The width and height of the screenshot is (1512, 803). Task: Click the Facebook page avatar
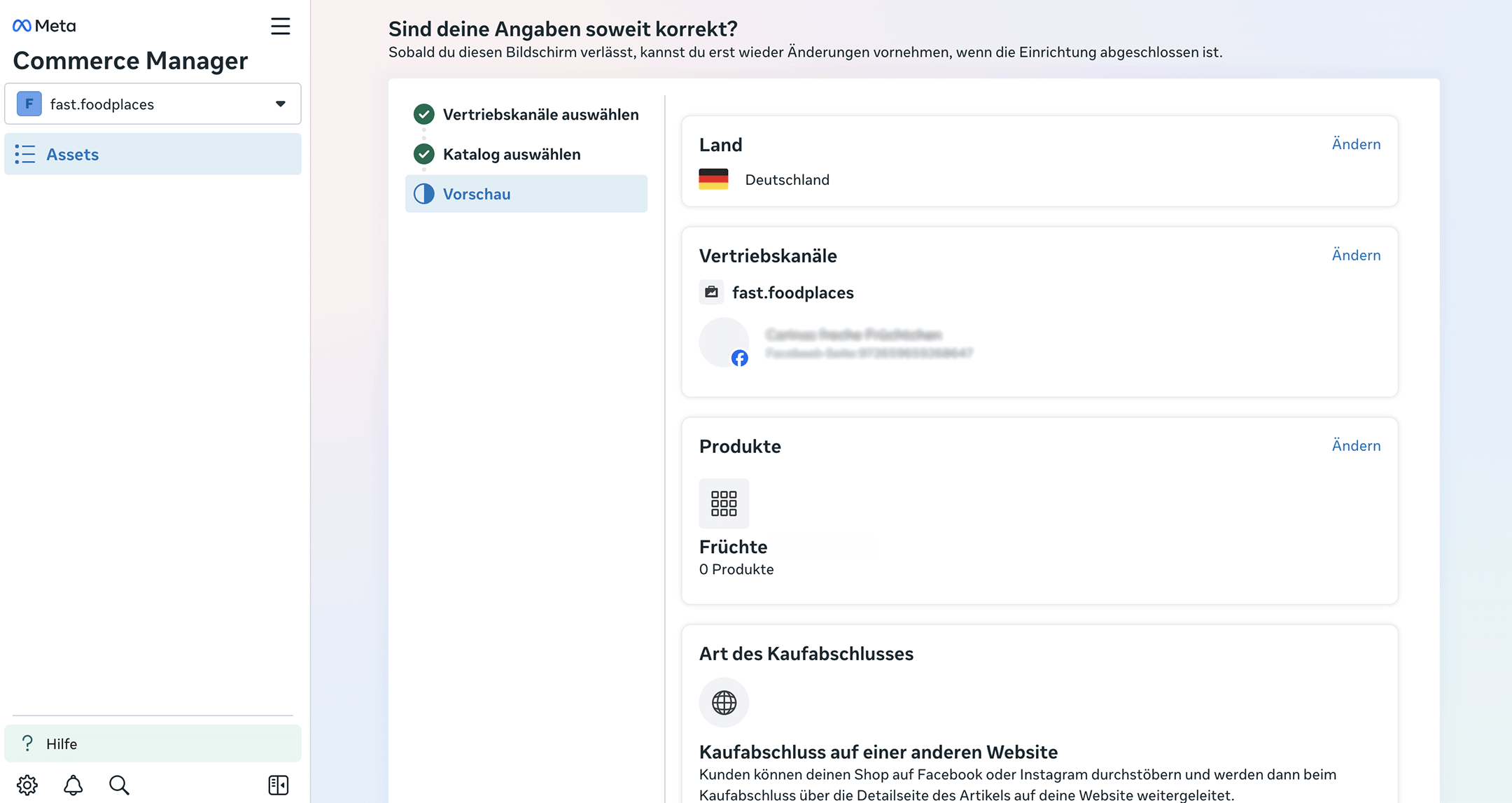724,342
